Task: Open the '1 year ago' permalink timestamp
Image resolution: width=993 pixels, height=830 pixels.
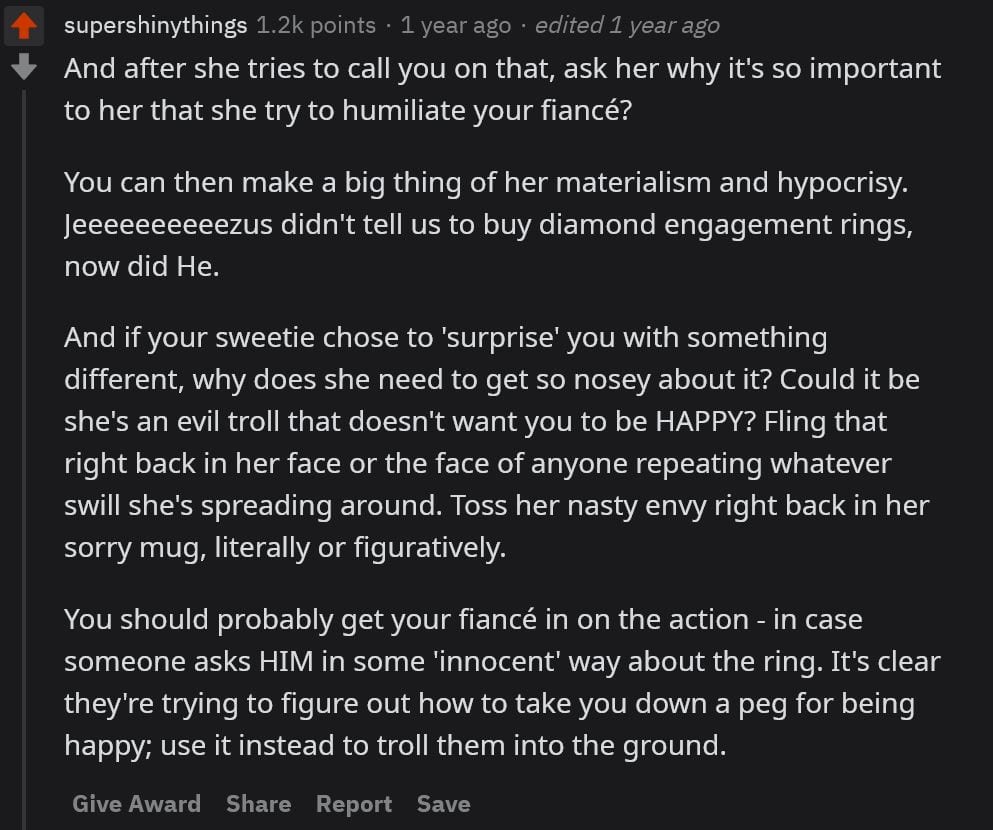Action: click(x=455, y=25)
